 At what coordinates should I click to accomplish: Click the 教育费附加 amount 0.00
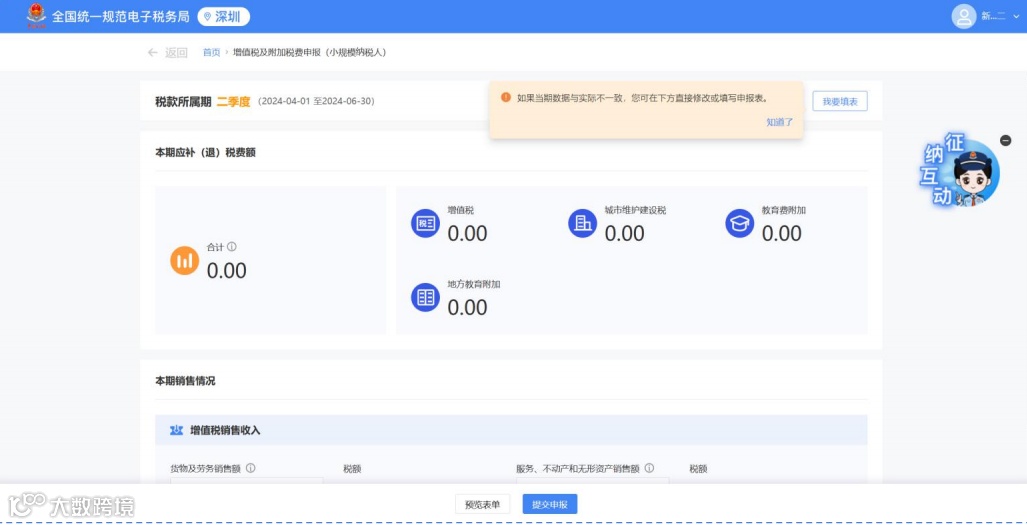click(782, 234)
